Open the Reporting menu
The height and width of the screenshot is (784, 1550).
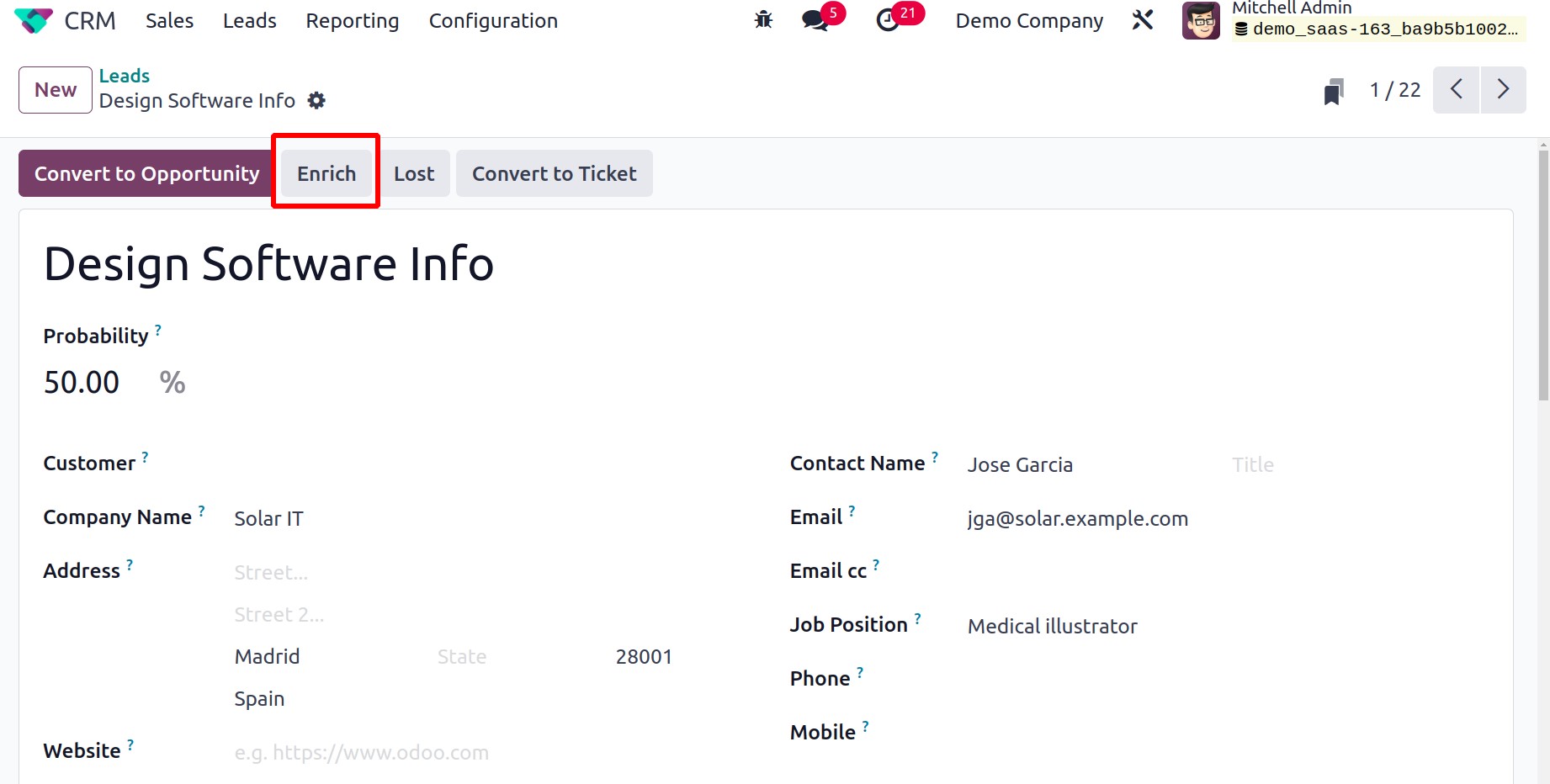(x=352, y=21)
